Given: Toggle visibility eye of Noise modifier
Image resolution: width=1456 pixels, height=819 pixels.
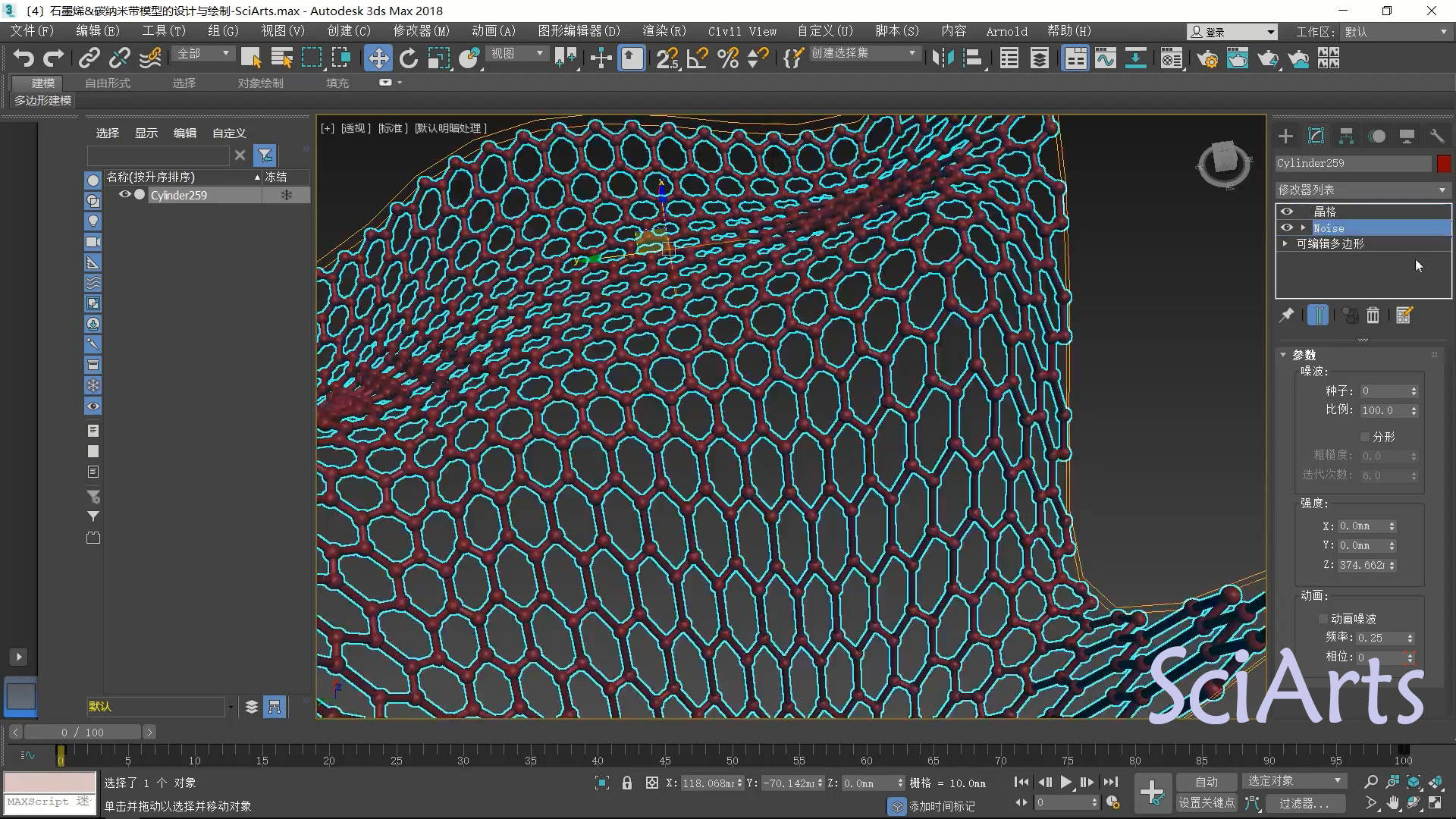Looking at the screenshot, I should [x=1287, y=227].
